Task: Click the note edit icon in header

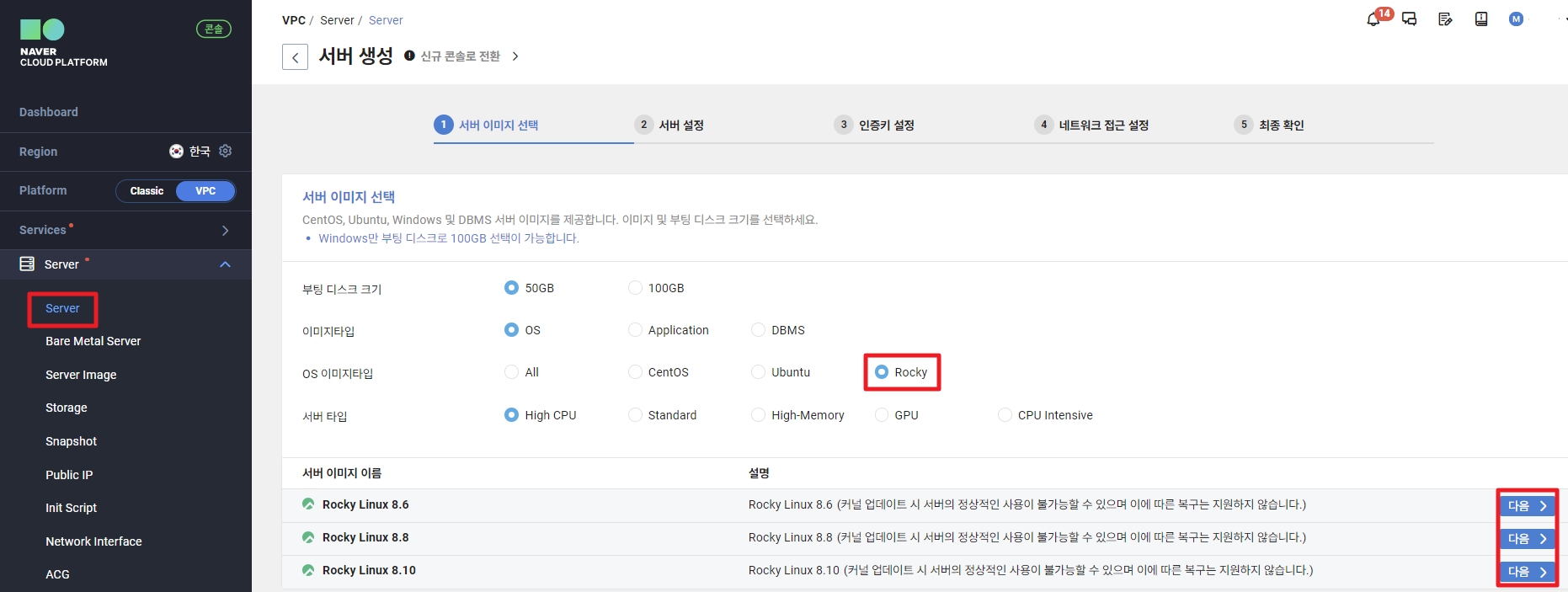Action: point(1445,19)
